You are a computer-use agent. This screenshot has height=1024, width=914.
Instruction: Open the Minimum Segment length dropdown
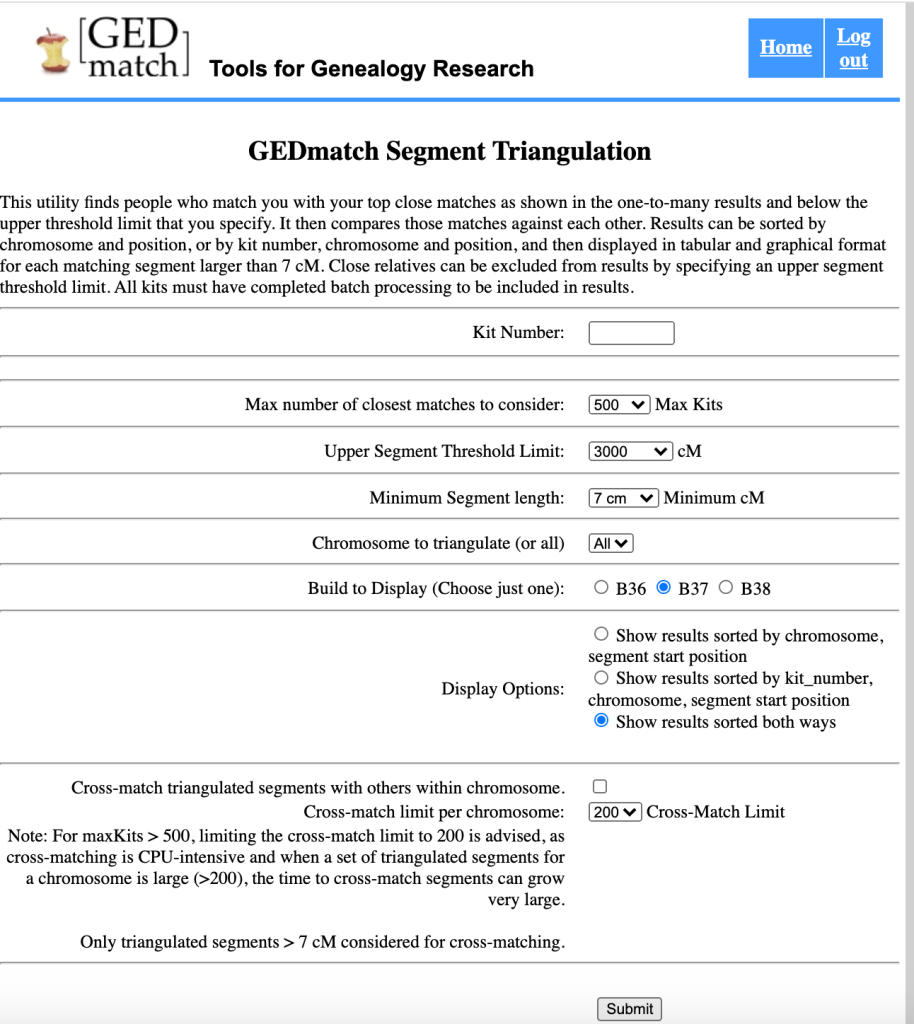click(623, 497)
